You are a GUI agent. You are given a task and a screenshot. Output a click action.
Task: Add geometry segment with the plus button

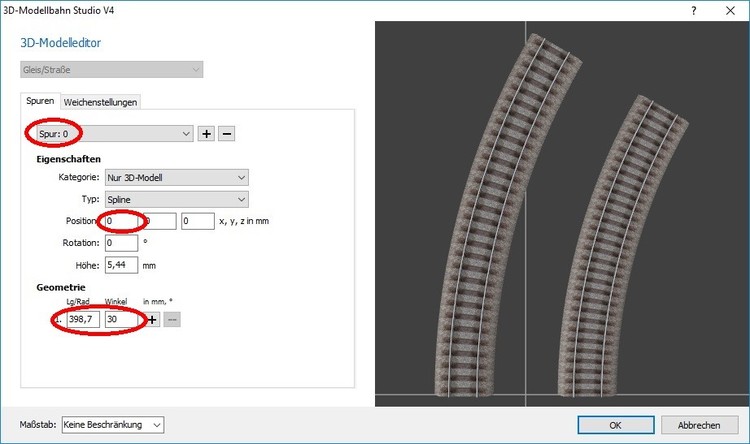(x=152, y=320)
